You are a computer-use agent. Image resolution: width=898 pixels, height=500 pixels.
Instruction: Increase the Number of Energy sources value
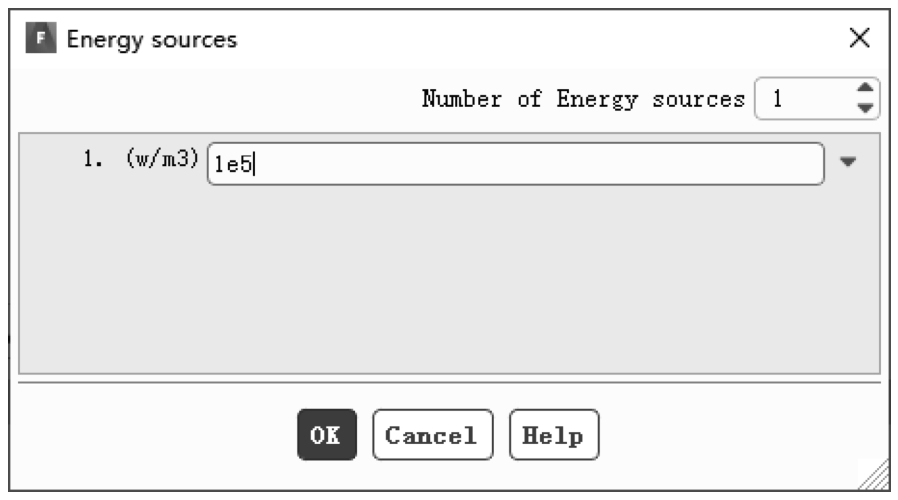[865, 88]
